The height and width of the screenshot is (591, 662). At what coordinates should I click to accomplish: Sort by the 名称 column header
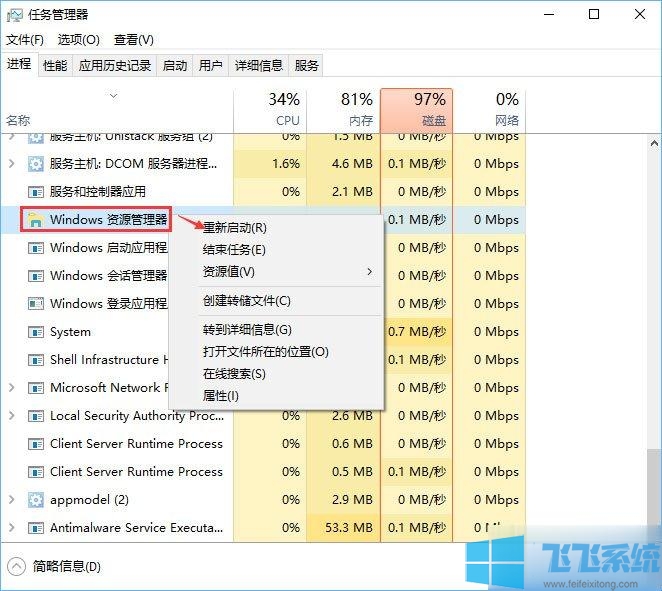117,111
